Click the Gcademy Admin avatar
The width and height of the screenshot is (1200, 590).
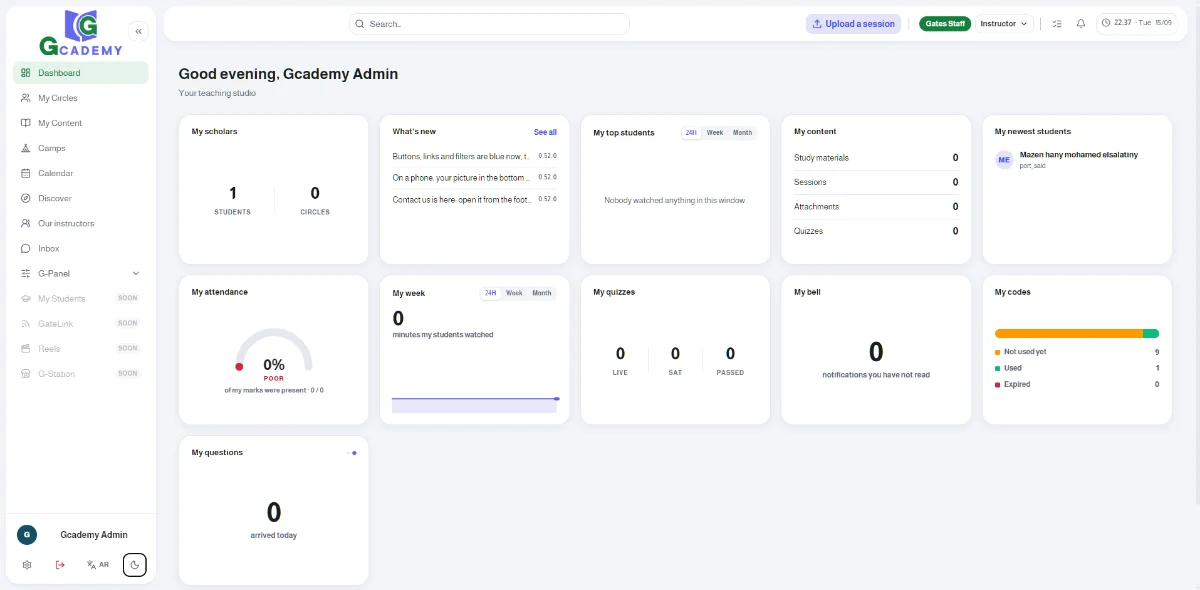[27, 535]
